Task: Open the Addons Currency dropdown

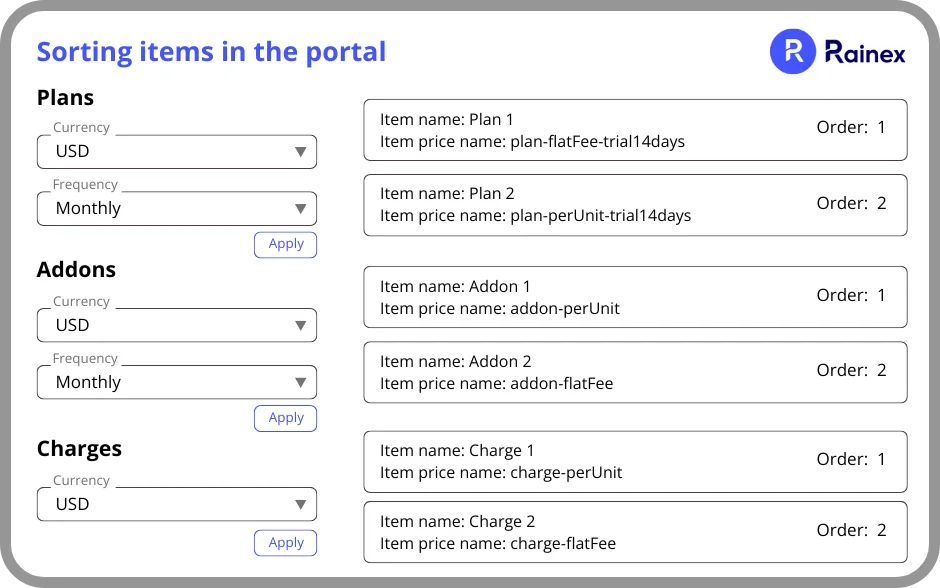Action: 177,325
